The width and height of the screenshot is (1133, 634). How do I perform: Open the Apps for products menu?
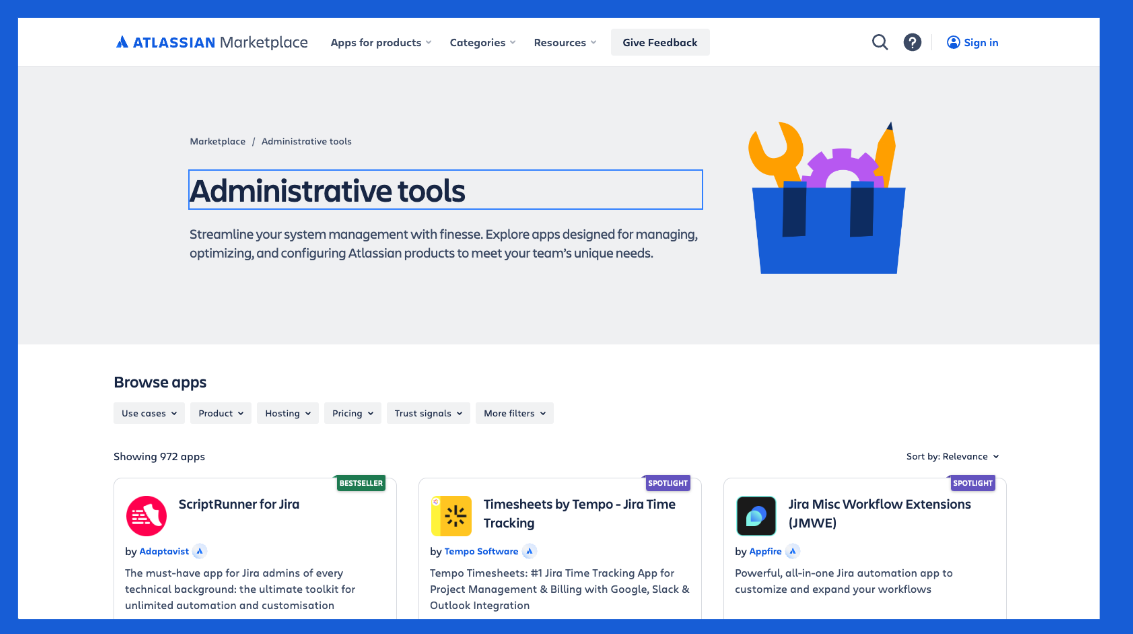tap(380, 42)
